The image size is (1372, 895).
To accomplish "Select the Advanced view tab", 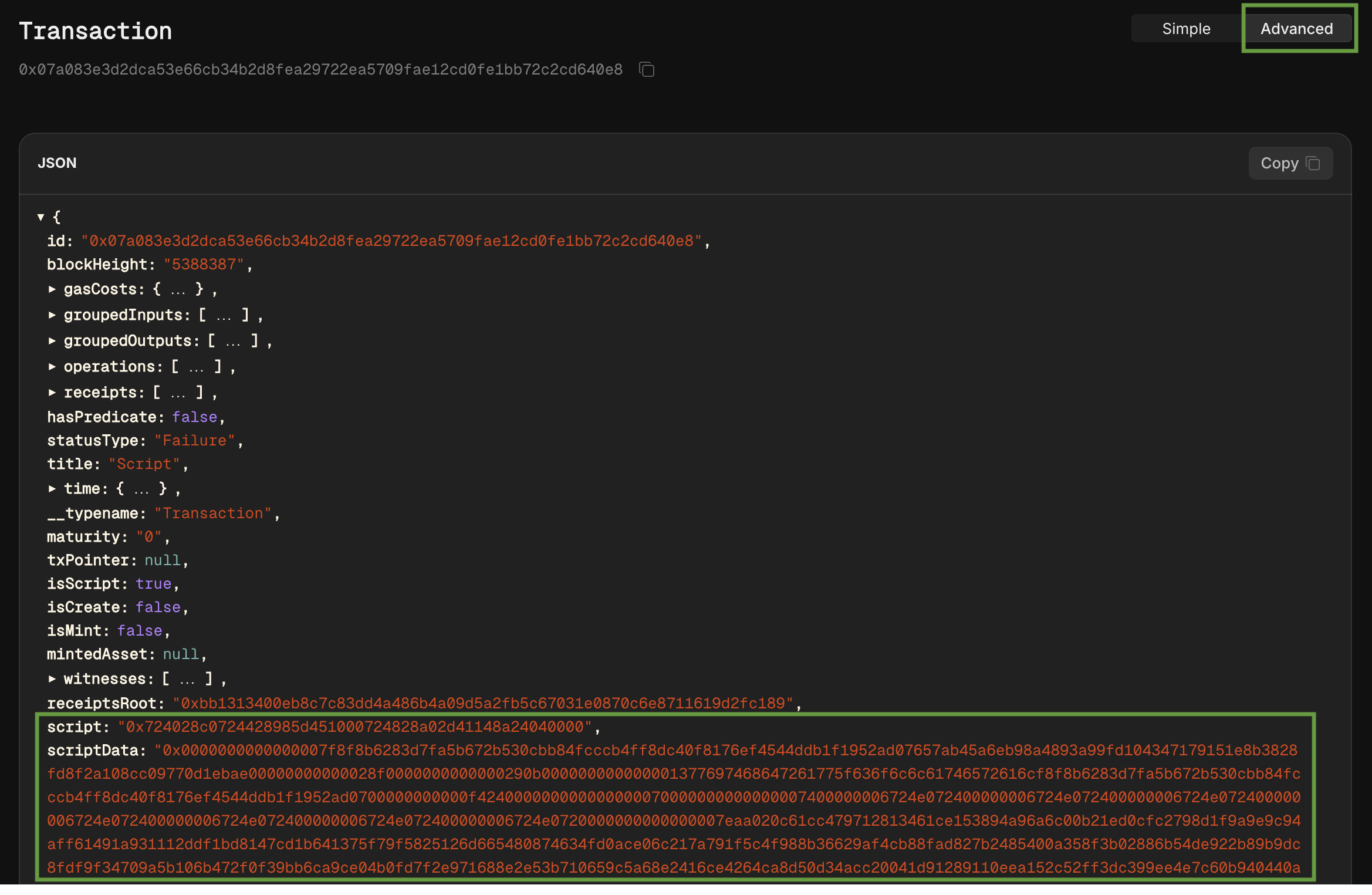I will [1297, 29].
